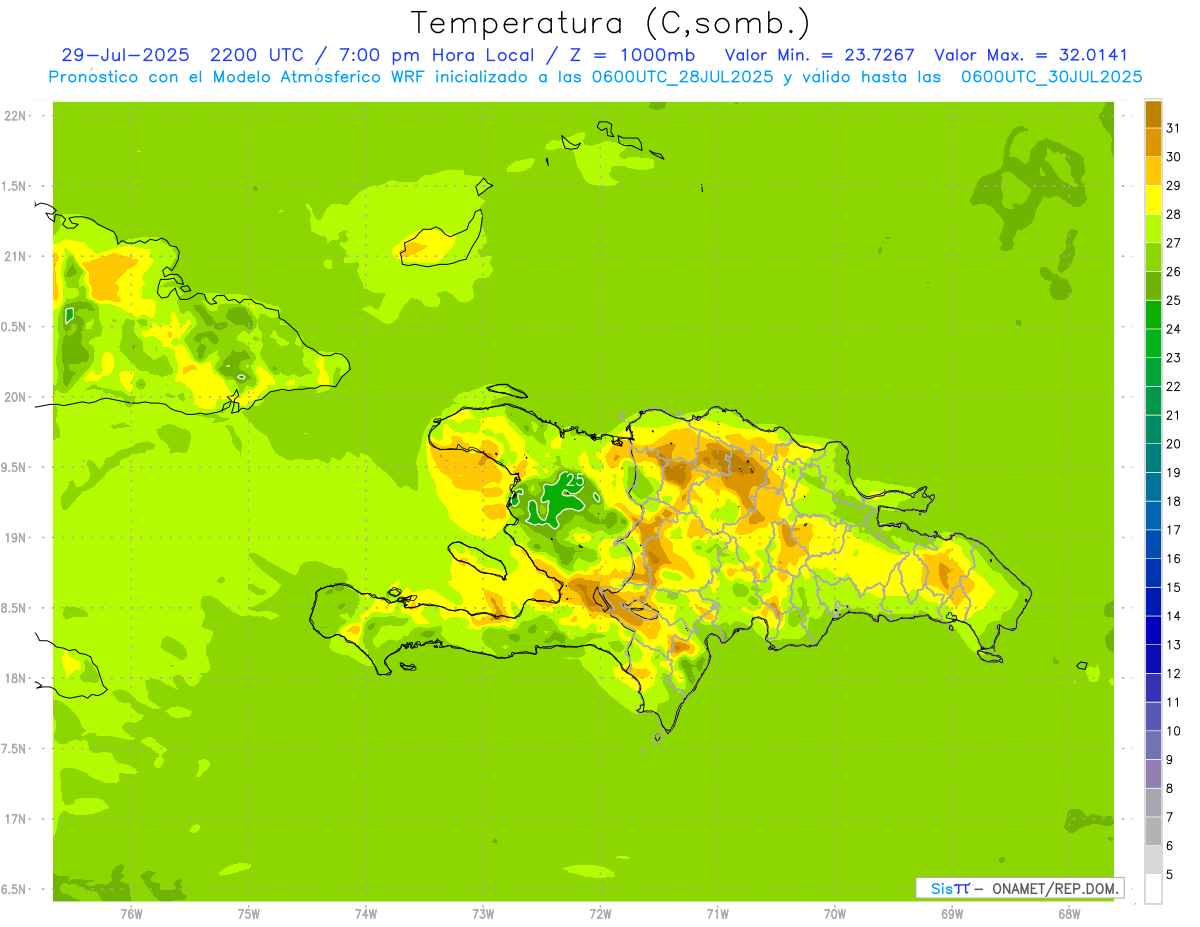This screenshot has height=927, width=1200.
Task: Click the legend swatch between 24 and 25
Action: [1153, 314]
